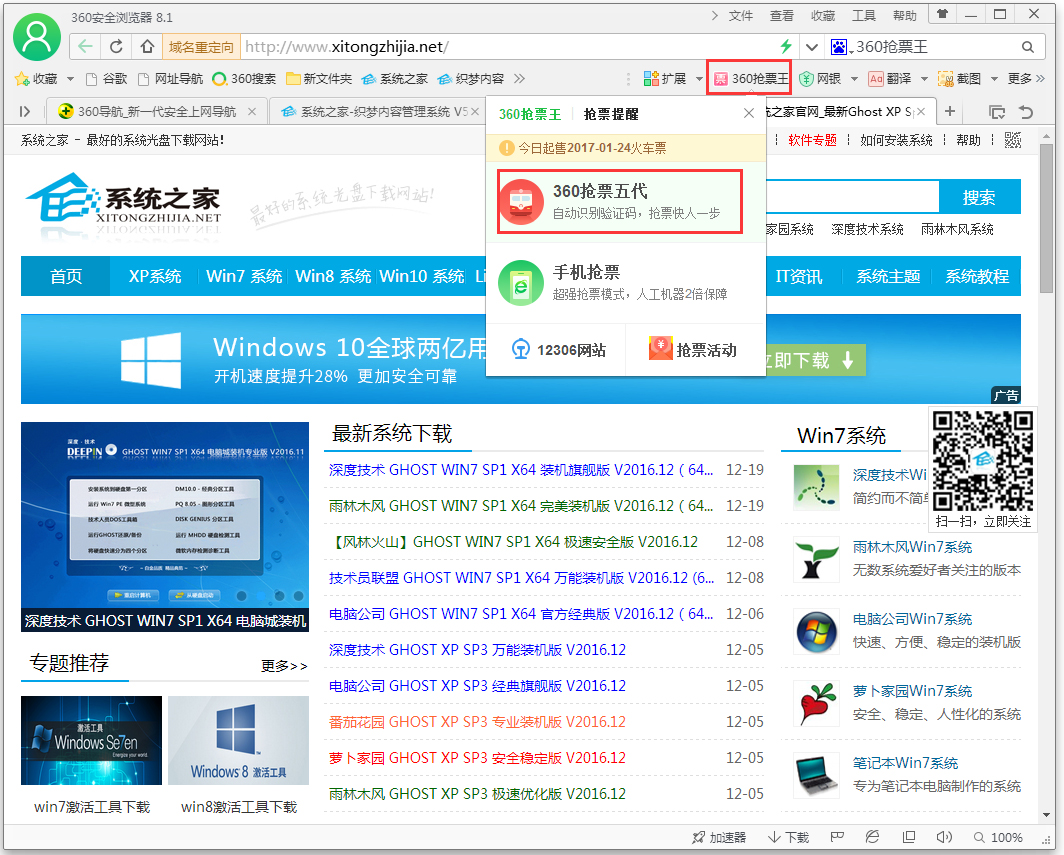Click the 360抢票王 toolbar extension
The width and height of the screenshot is (1064, 855).
click(750, 79)
